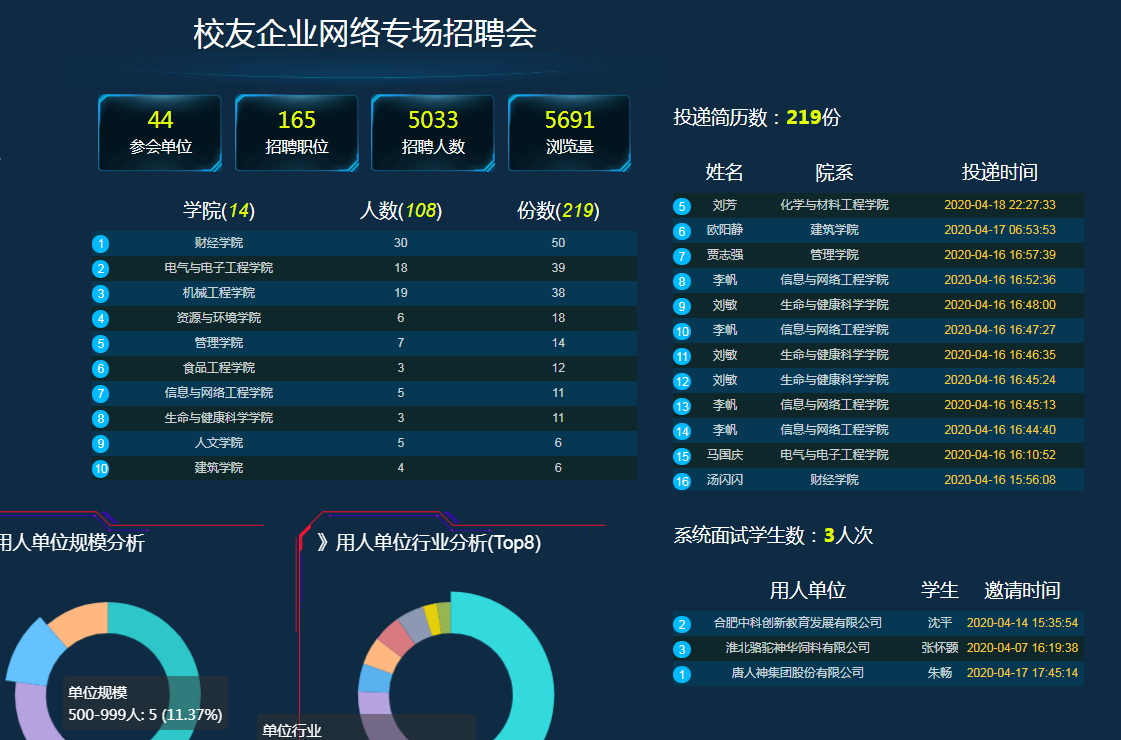Image resolution: width=1121 pixels, height=740 pixels.
Task: Click rank badge 4 next to 资源与环境学院
Action: pyautogui.click(x=101, y=319)
